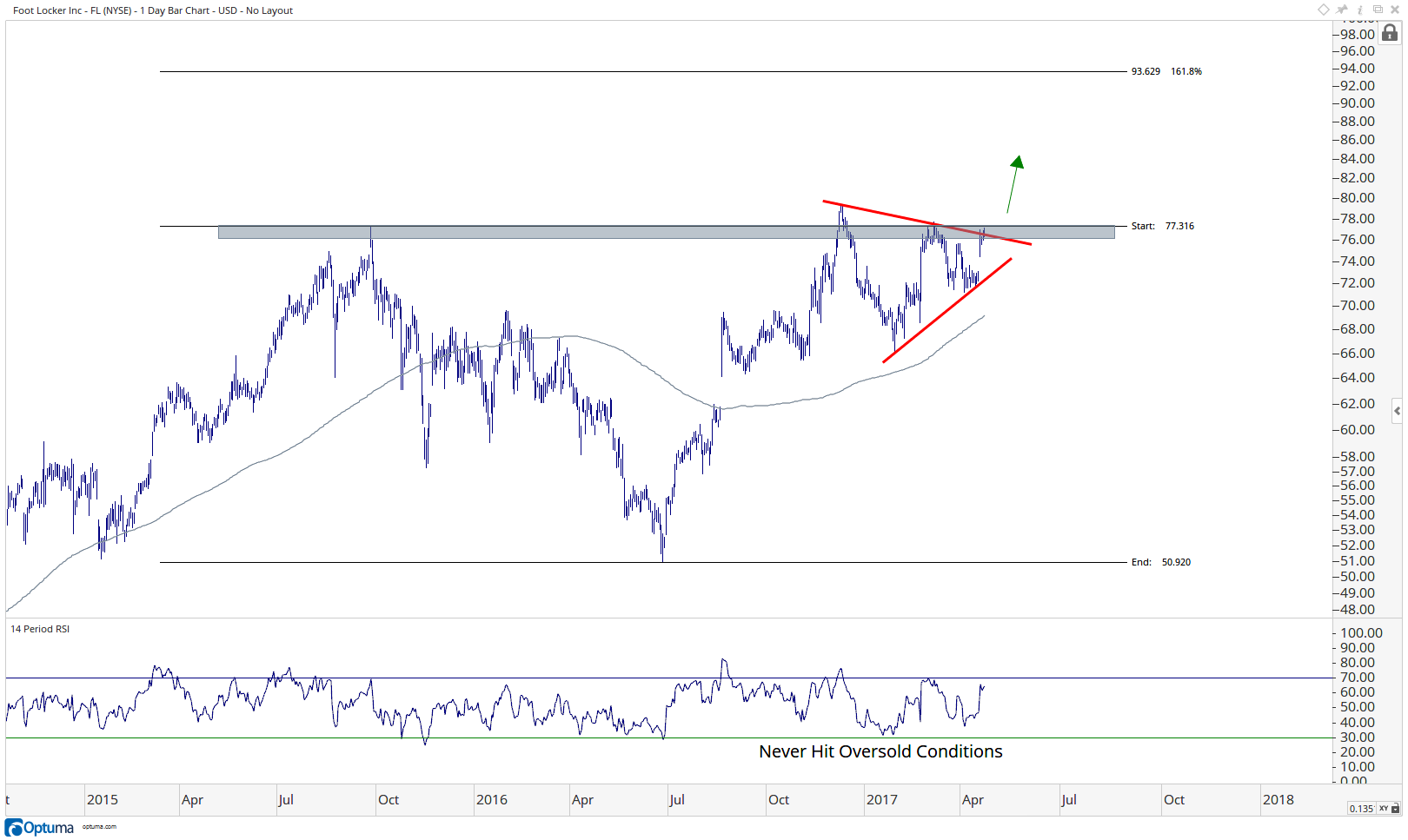Open chart info with the i icon
1408x840 pixels.
point(1360,10)
